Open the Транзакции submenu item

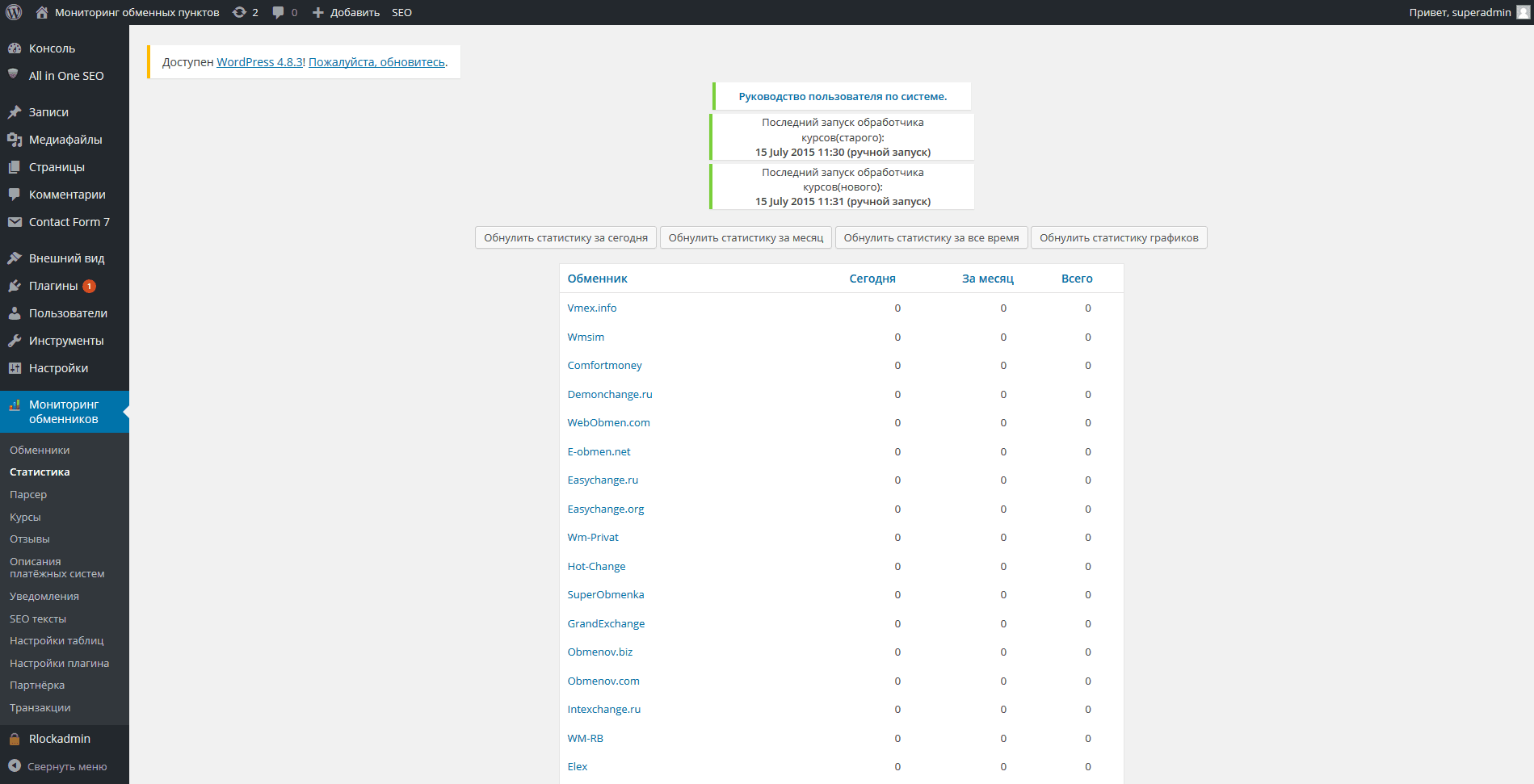pos(40,708)
